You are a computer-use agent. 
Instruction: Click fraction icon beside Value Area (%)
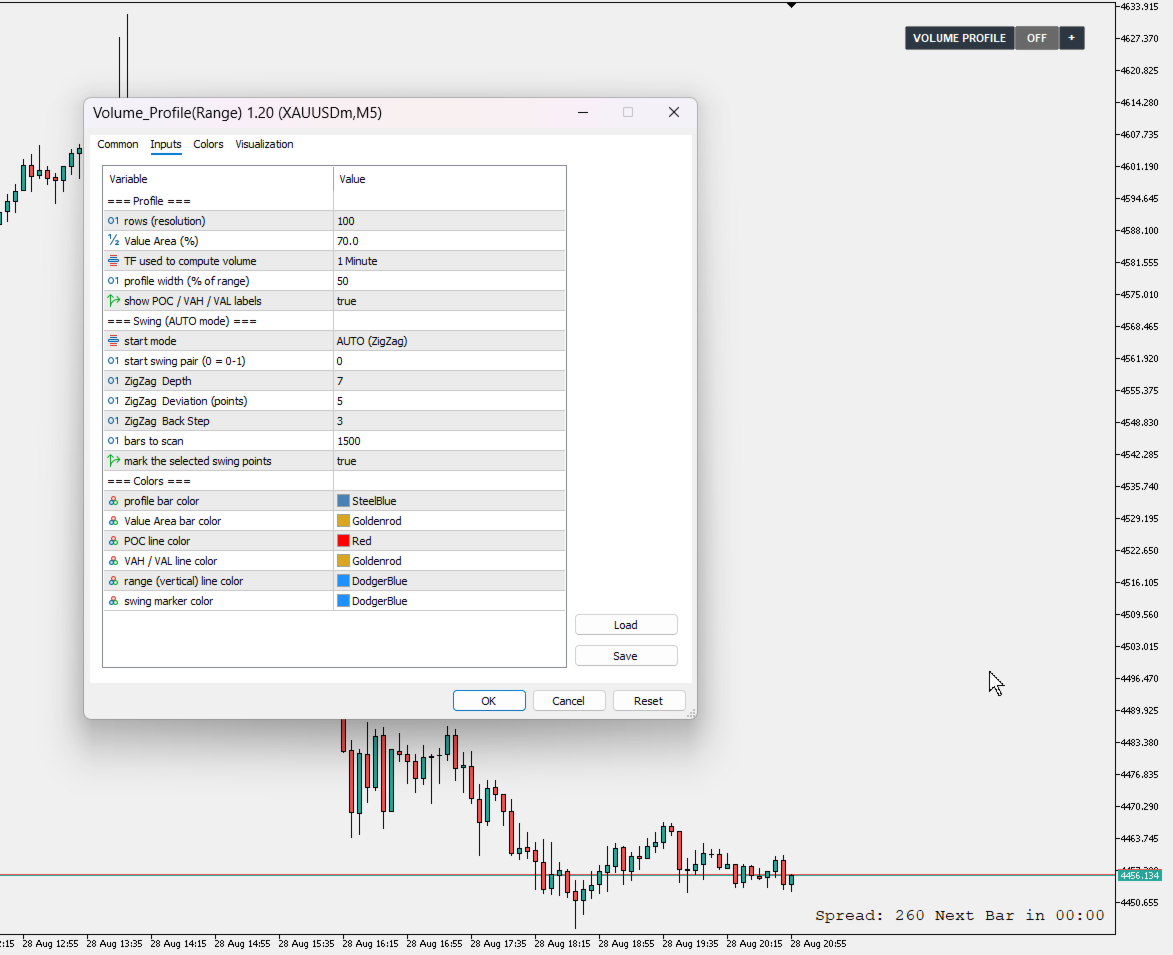113,241
